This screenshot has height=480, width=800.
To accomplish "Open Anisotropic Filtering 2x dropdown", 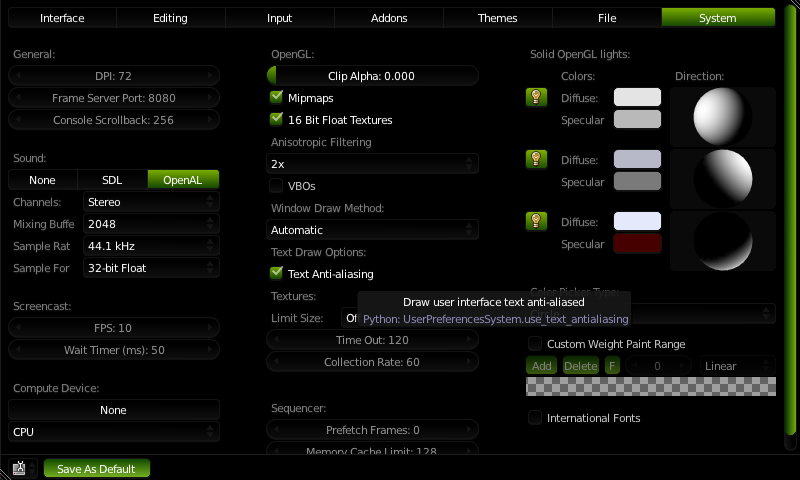I will (372, 164).
